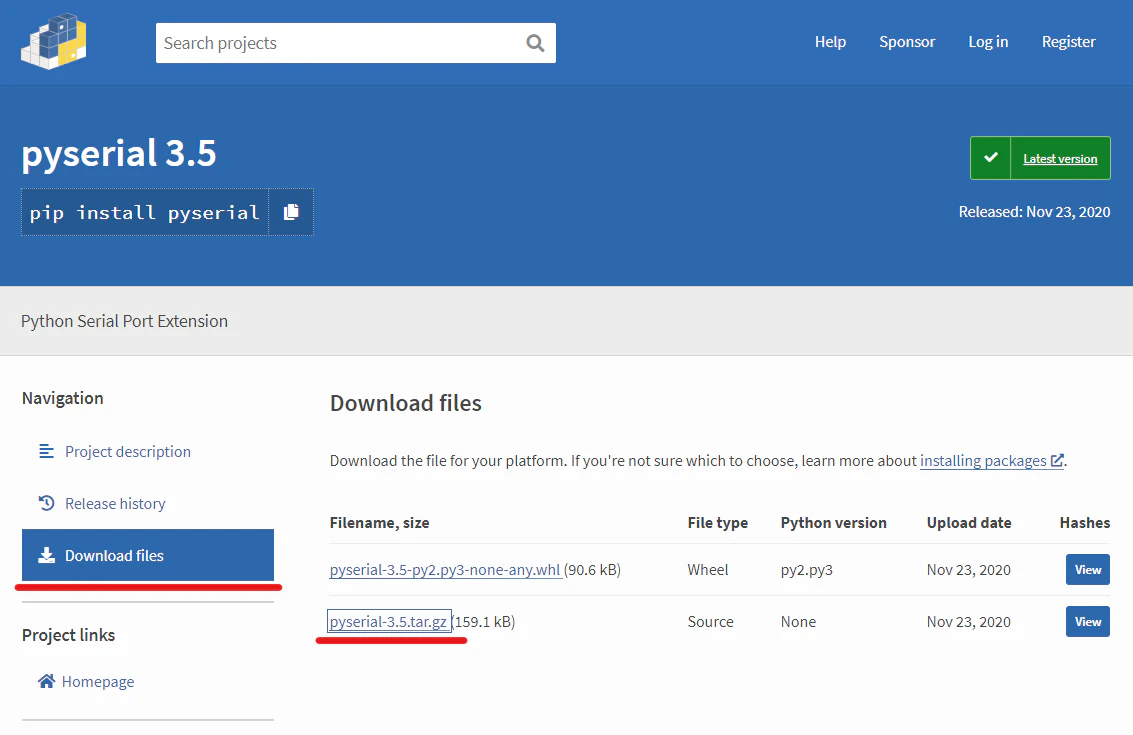1133x735 pixels.
Task: Open the Help page
Action: [x=830, y=42]
